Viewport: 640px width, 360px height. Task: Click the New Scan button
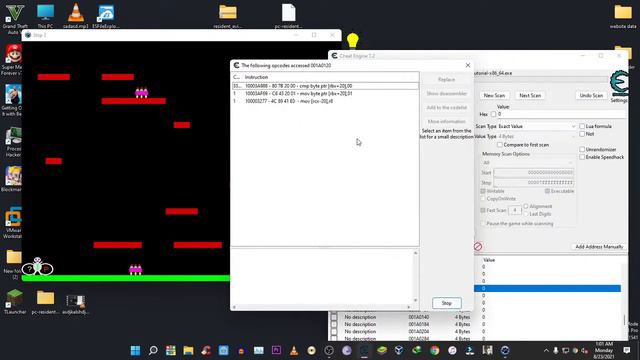coord(494,95)
